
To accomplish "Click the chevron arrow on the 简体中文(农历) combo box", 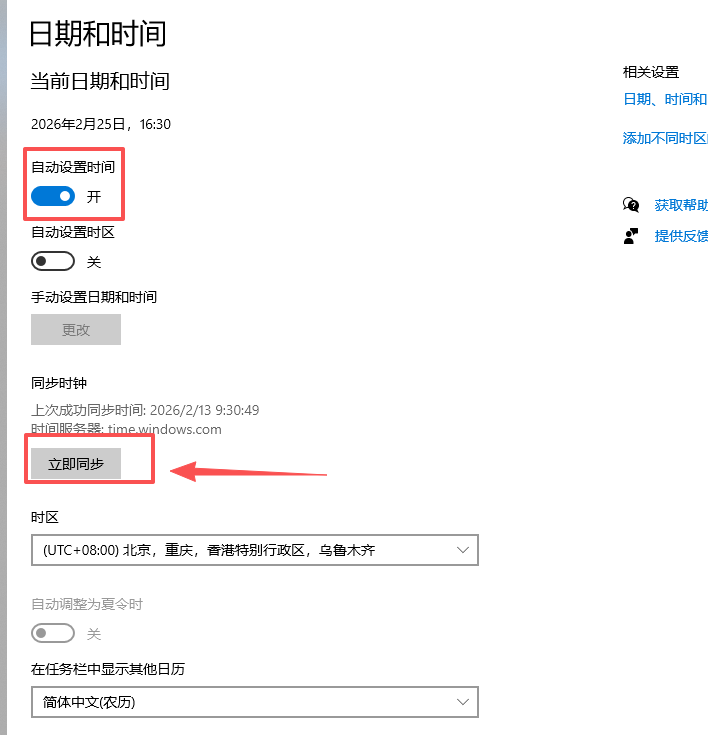I will [x=462, y=702].
